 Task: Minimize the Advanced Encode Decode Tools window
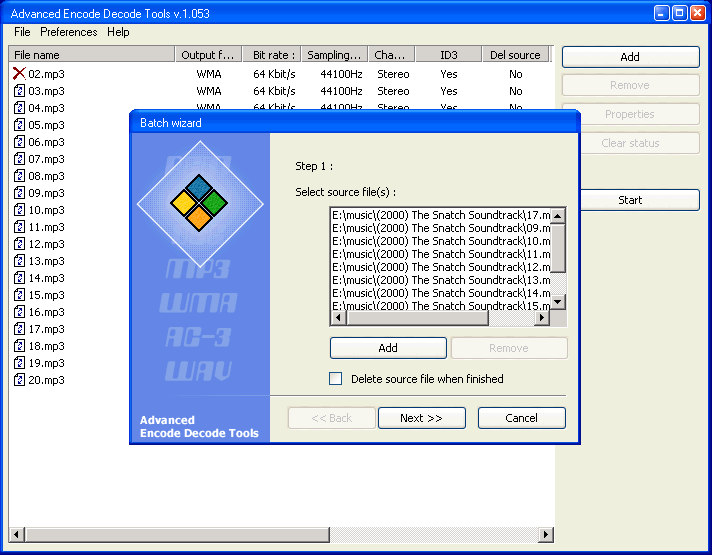pyautogui.click(x=662, y=13)
